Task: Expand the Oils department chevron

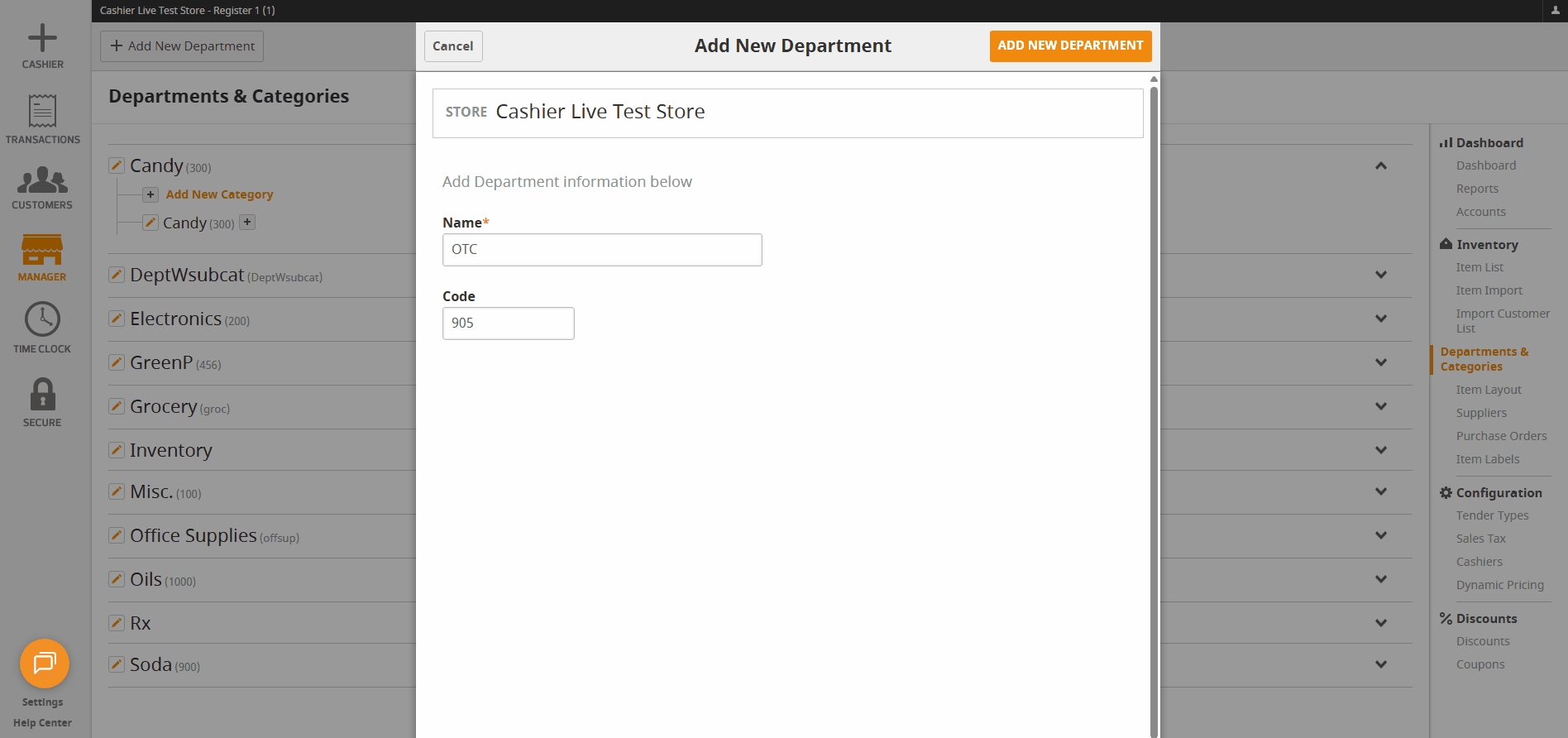Action: [x=1381, y=579]
